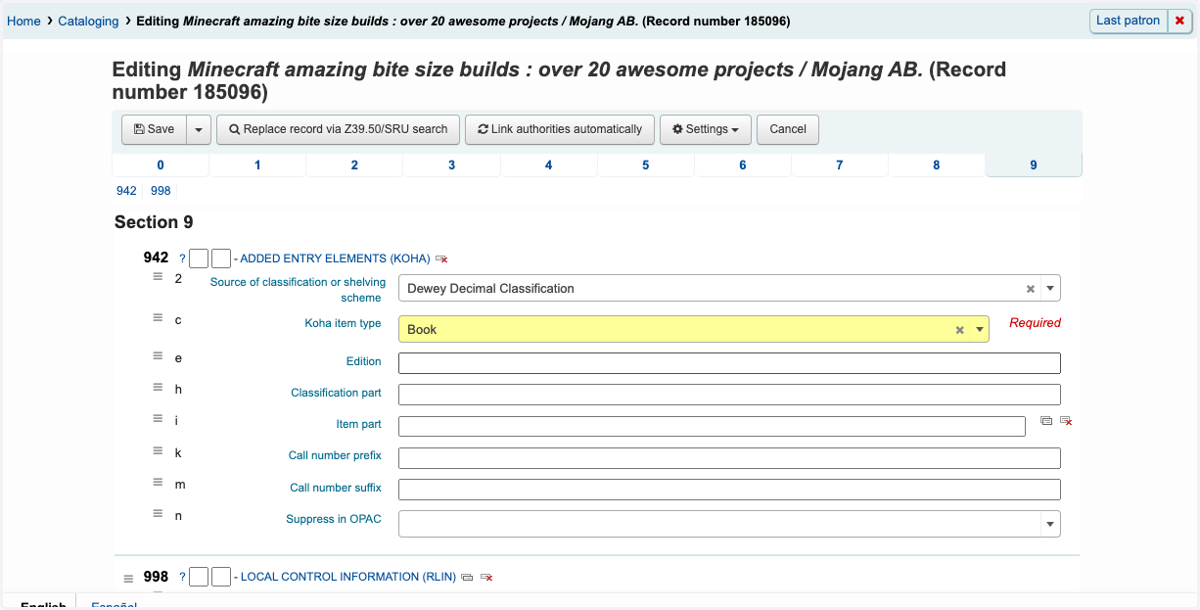Click first indicator box of tag 942

(x=199, y=259)
